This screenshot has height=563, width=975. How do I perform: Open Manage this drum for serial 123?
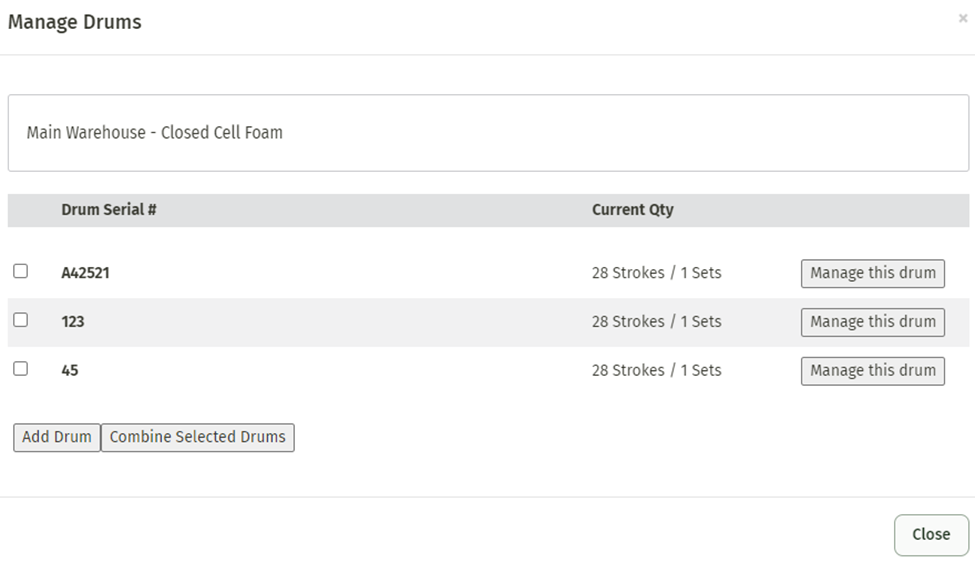coord(872,322)
